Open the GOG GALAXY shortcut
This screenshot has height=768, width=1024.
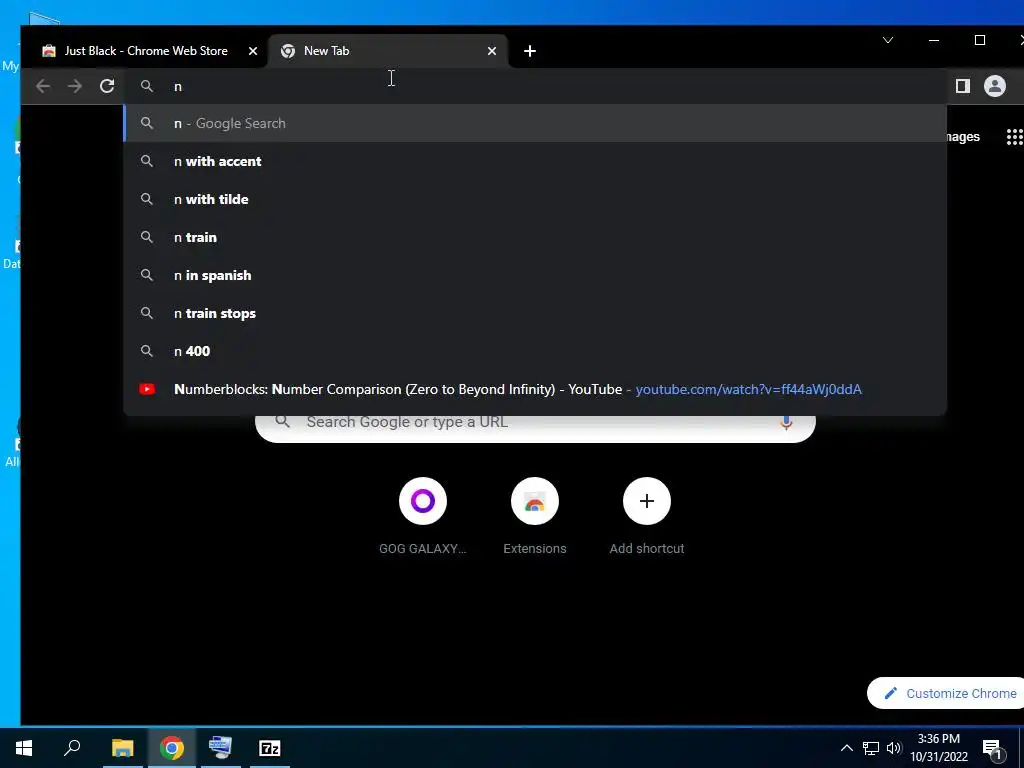[x=423, y=516]
